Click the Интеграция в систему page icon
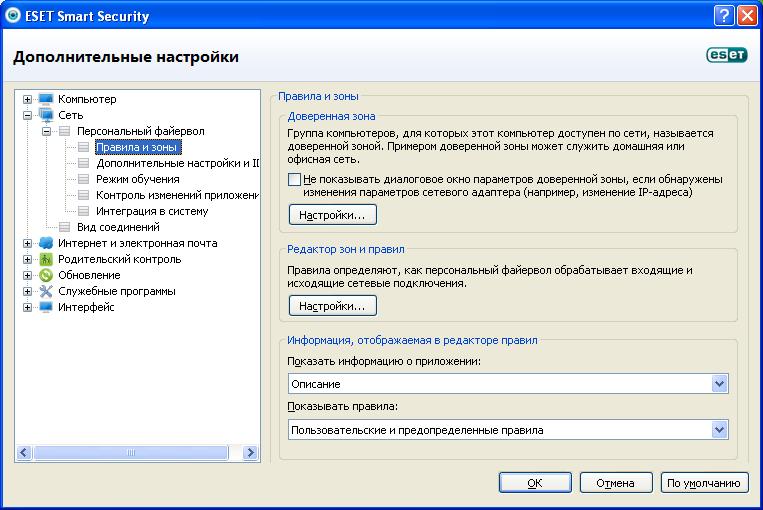 83,211
